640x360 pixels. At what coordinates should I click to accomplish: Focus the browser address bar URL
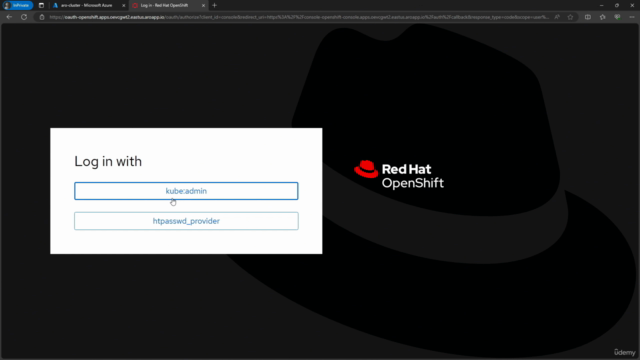[299, 17]
